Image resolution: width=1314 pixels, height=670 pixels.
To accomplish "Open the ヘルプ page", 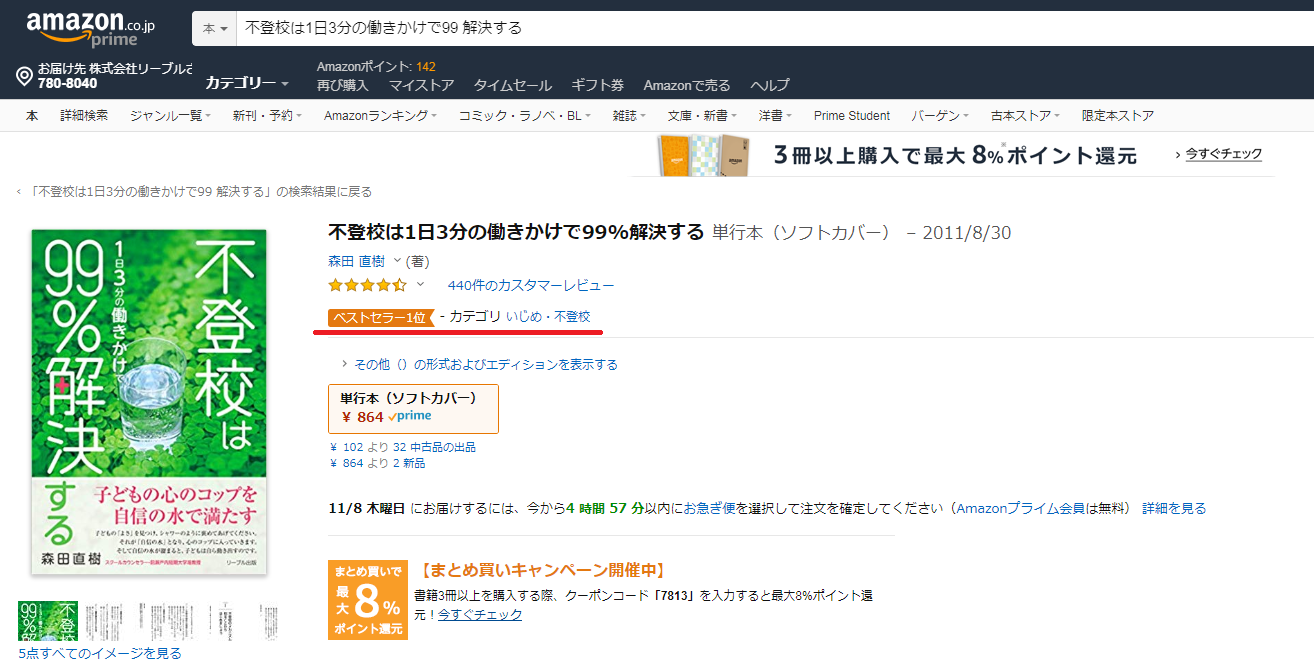I will (770, 86).
